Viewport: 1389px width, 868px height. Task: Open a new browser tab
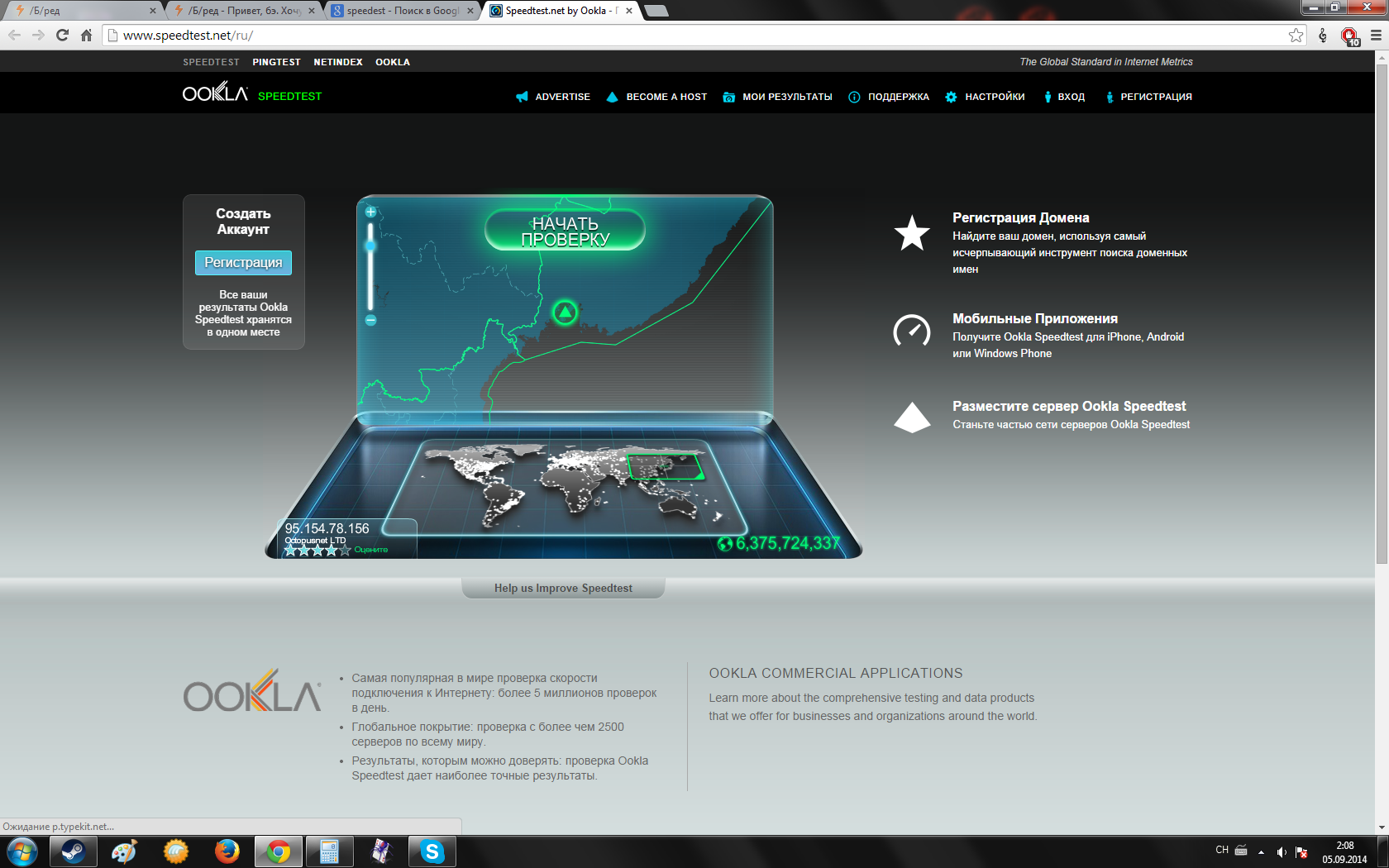click(656, 11)
